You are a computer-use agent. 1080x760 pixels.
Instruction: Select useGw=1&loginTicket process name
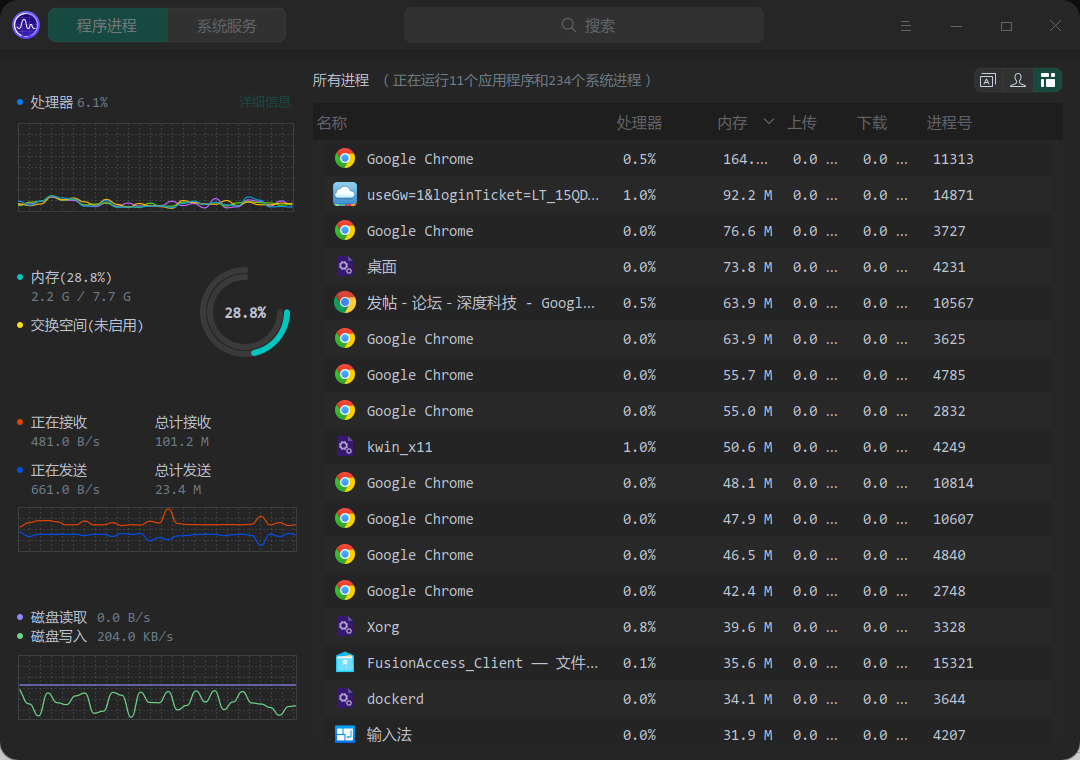coord(483,195)
